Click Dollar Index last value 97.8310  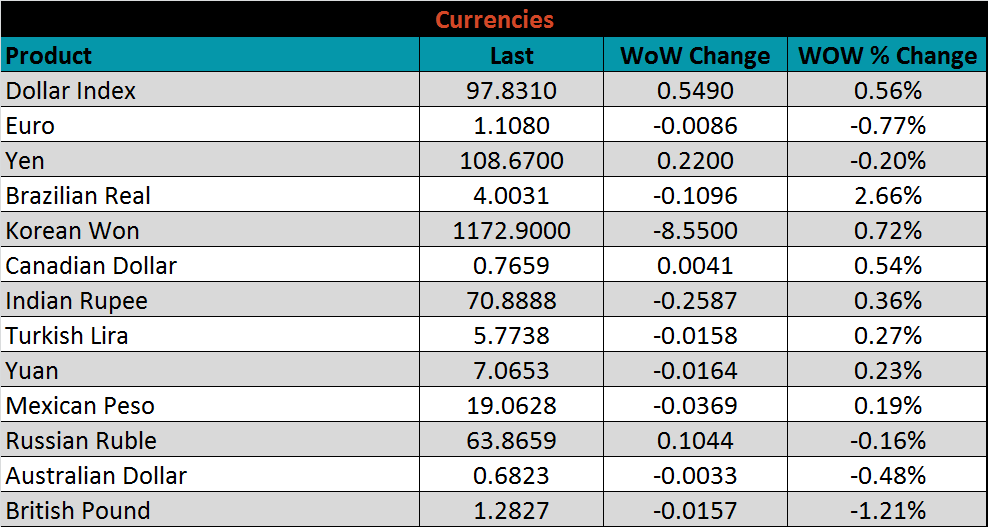511,91
